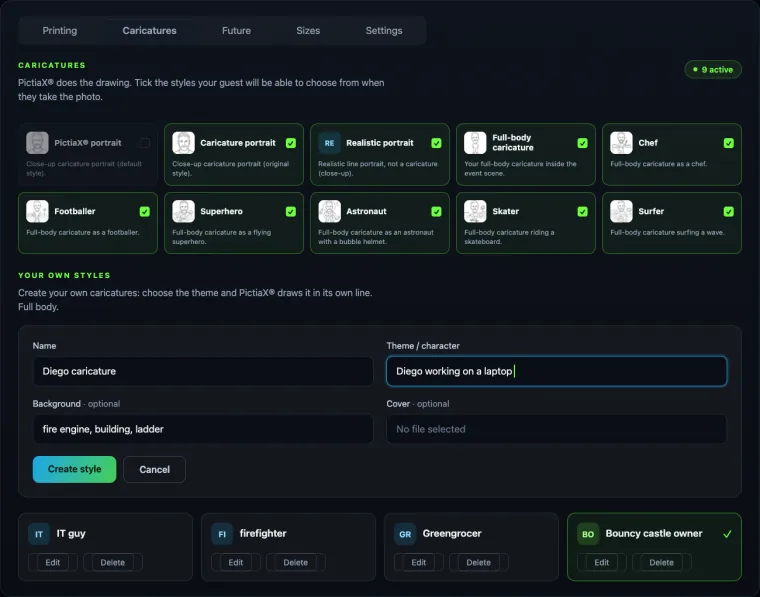Click the 'Full-body caricature surfing a wave.' text
This screenshot has height=597, width=760.
pos(667,232)
